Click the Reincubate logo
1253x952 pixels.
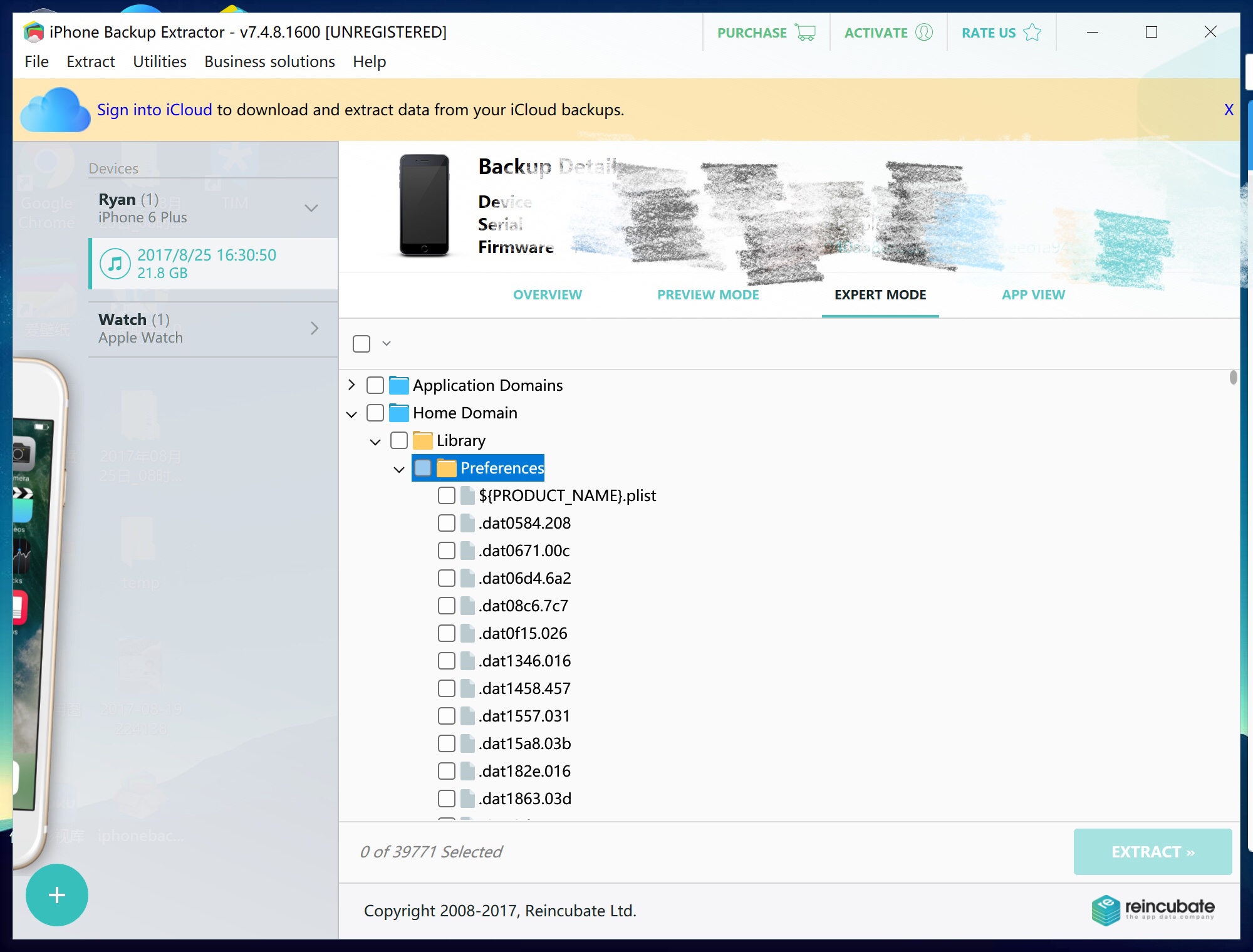point(1153,909)
